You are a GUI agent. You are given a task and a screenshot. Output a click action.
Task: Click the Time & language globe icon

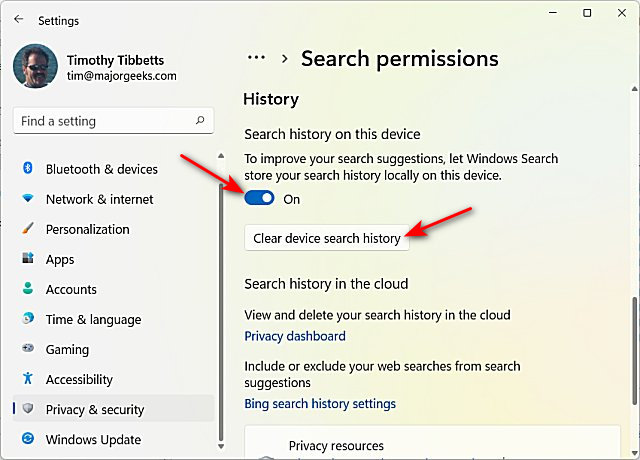28,319
